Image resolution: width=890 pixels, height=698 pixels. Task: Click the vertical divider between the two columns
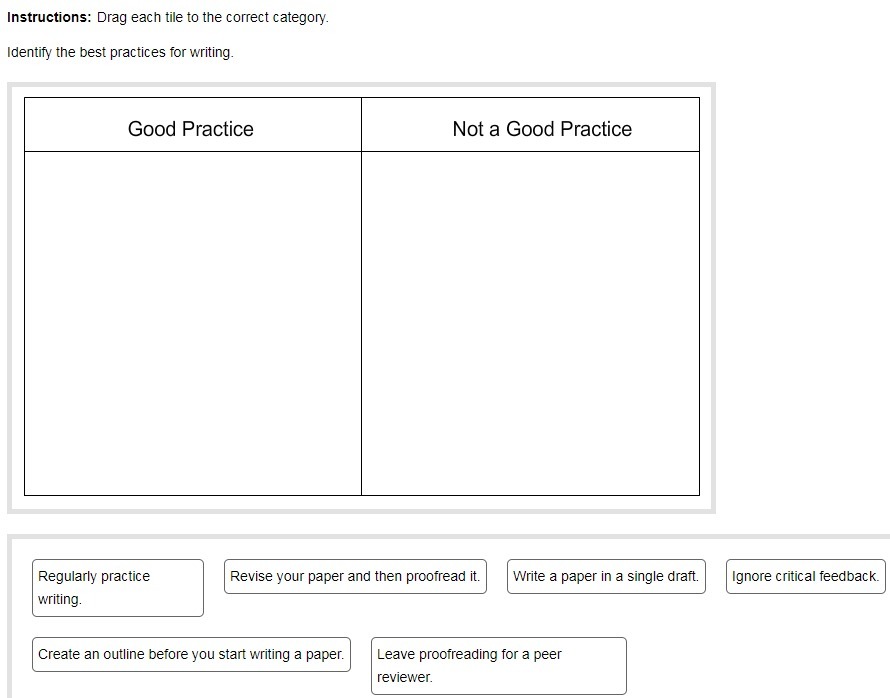(361, 322)
